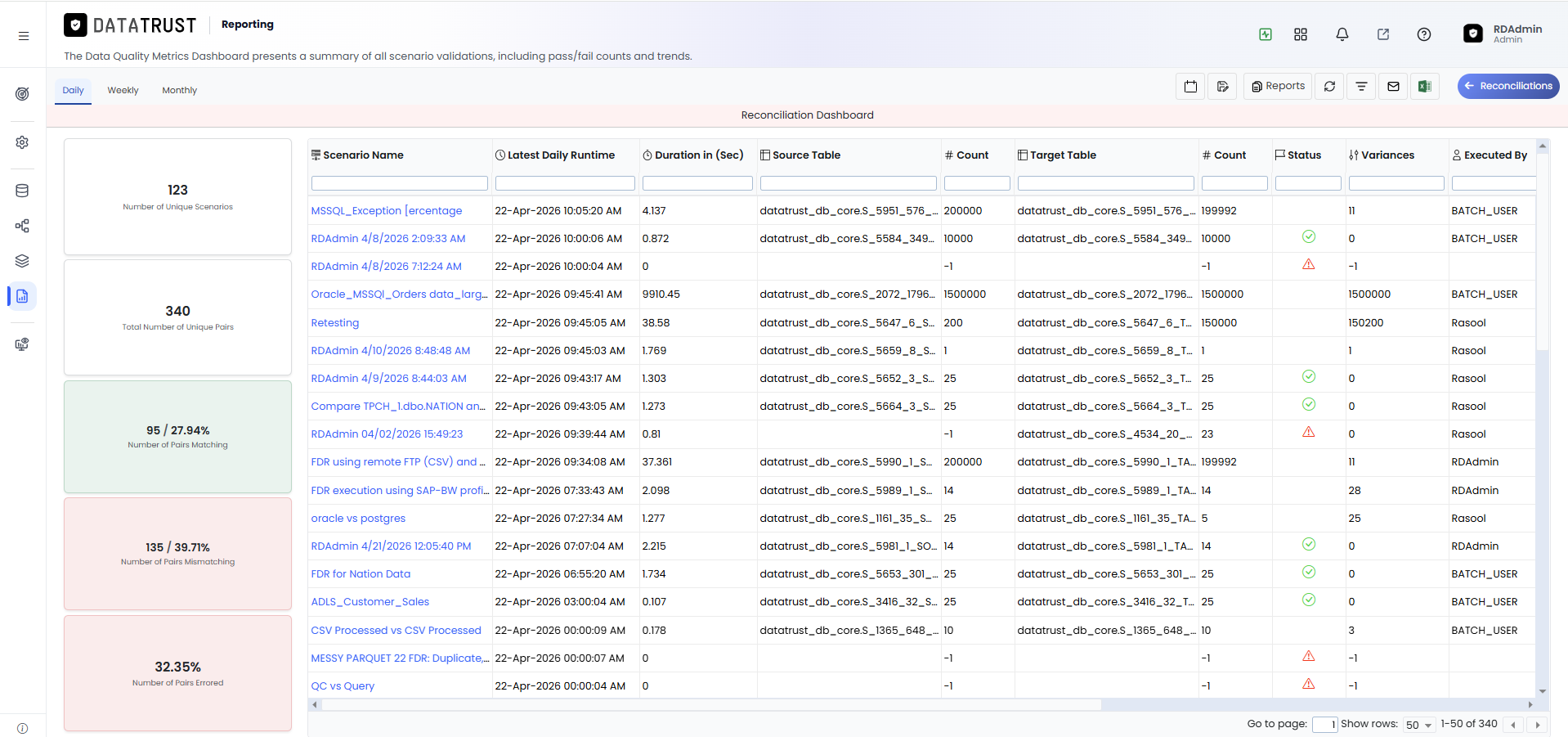The width and height of the screenshot is (1568, 737).
Task: Open the apps grid icon
Action: [1301, 34]
